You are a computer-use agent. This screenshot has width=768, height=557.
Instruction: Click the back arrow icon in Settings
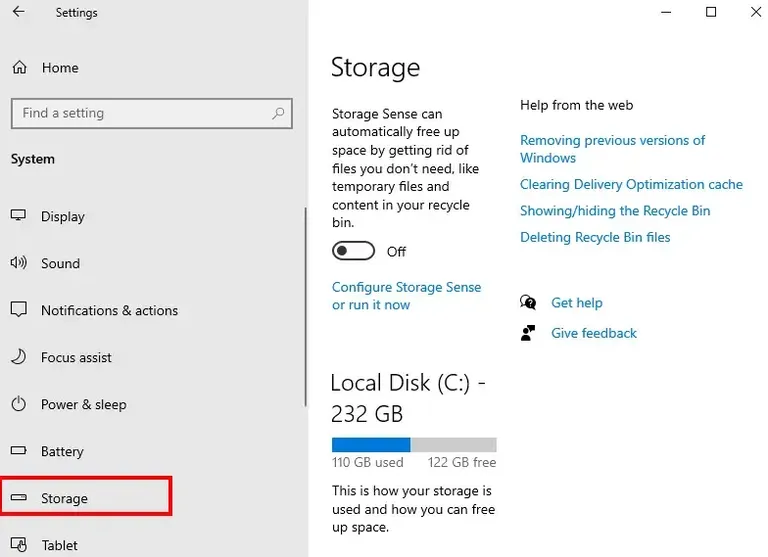click(18, 13)
